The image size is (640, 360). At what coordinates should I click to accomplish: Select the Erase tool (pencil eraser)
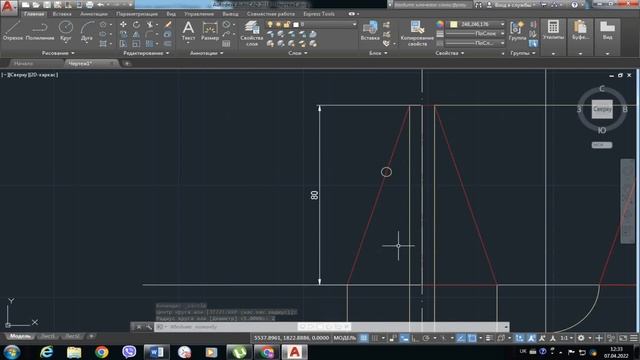[168, 25]
